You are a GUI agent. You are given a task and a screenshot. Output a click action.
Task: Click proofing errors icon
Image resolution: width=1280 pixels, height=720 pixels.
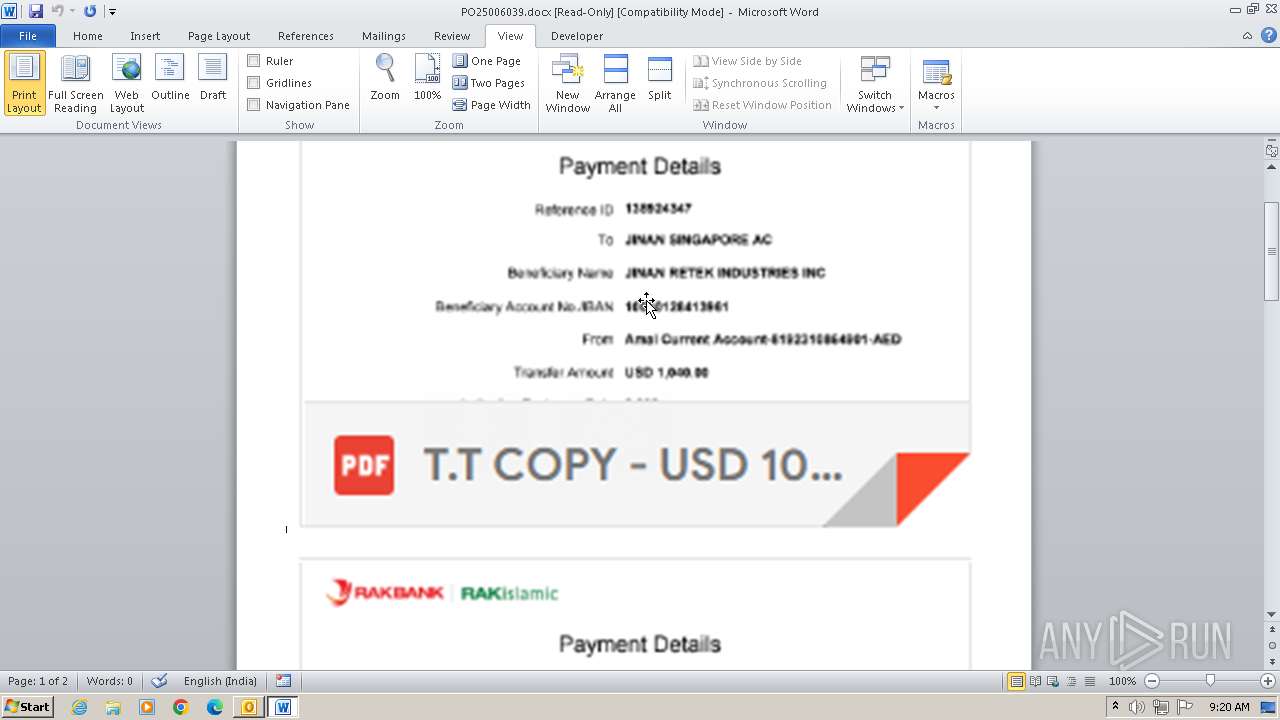pyautogui.click(x=159, y=681)
